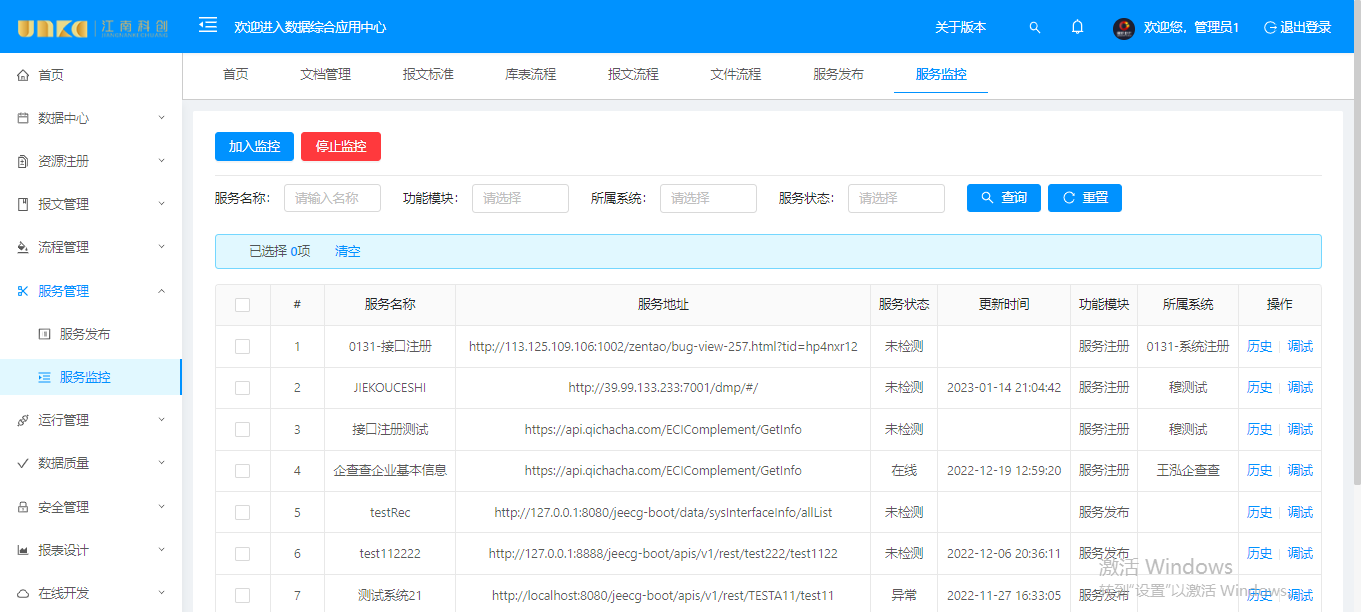Switch to the 文档管理 tab

pyautogui.click(x=325, y=74)
